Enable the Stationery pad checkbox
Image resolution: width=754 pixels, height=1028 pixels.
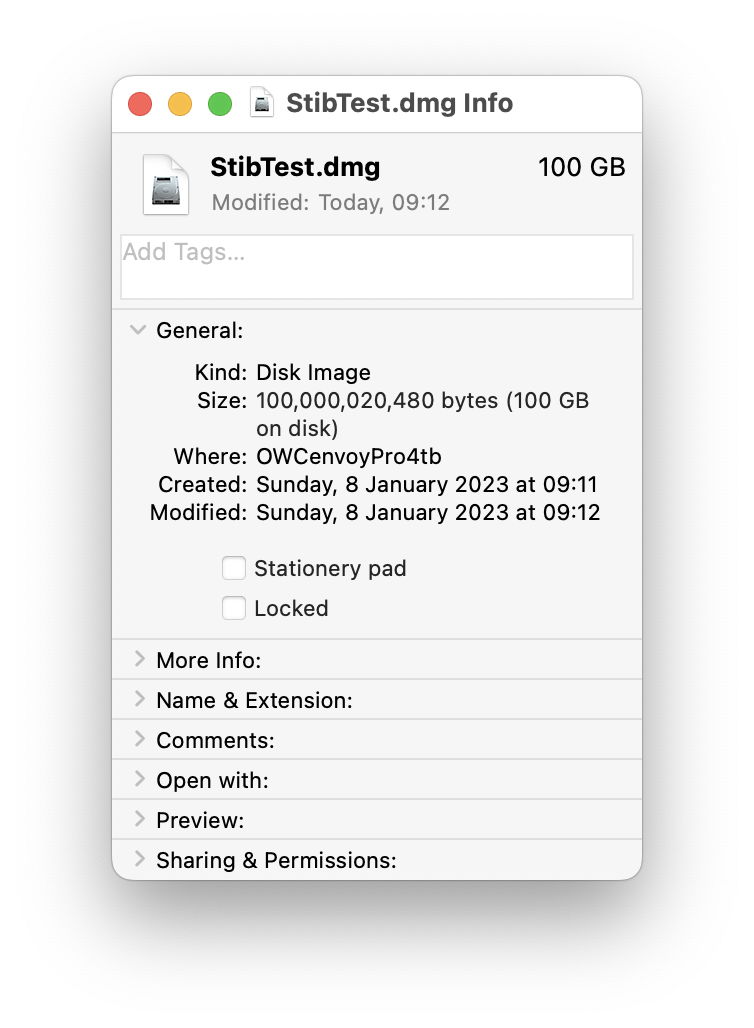233,568
